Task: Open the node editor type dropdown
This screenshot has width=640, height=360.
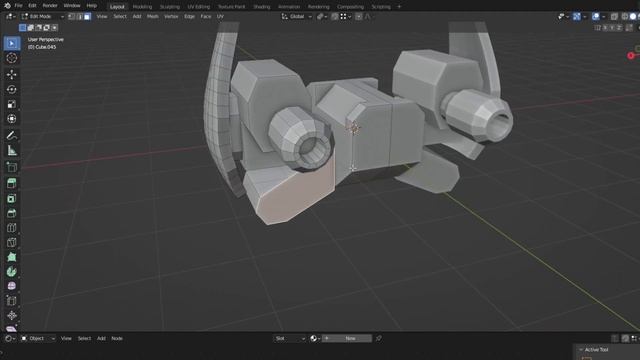Action: (10, 338)
